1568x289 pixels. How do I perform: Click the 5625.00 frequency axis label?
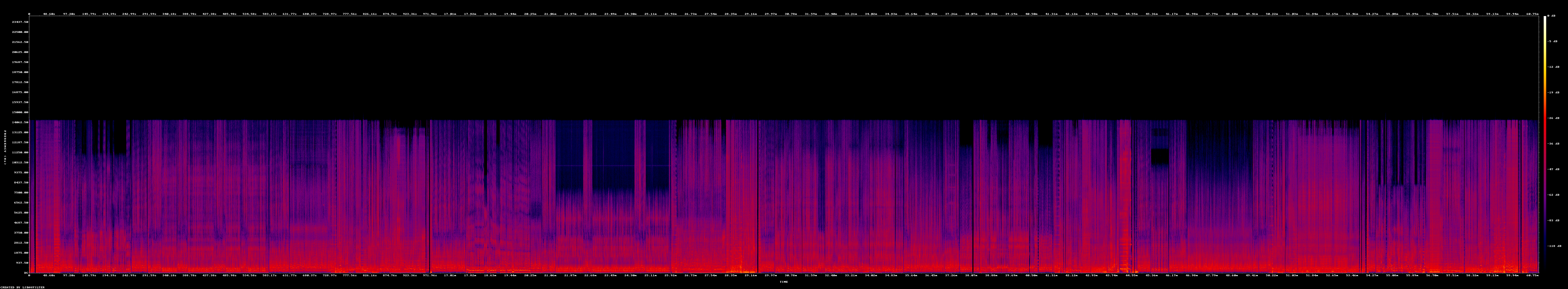point(21,212)
